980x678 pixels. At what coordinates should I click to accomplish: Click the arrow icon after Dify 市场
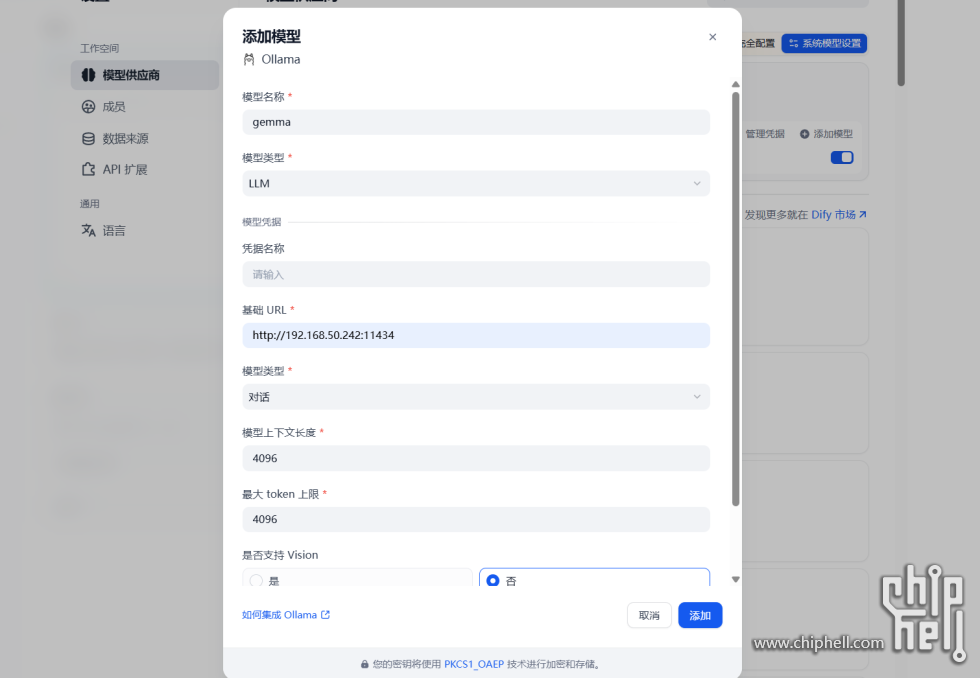click(862, 214)
